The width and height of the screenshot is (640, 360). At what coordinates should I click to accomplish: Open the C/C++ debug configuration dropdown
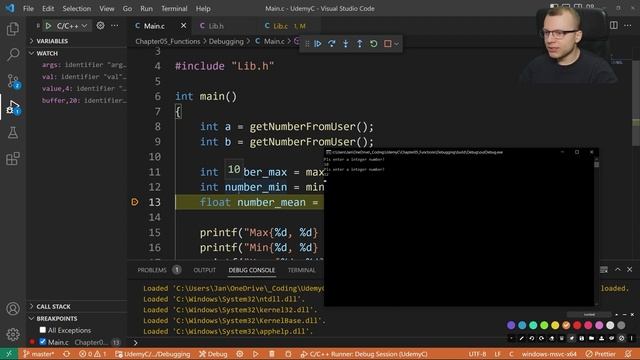(72, 26)
